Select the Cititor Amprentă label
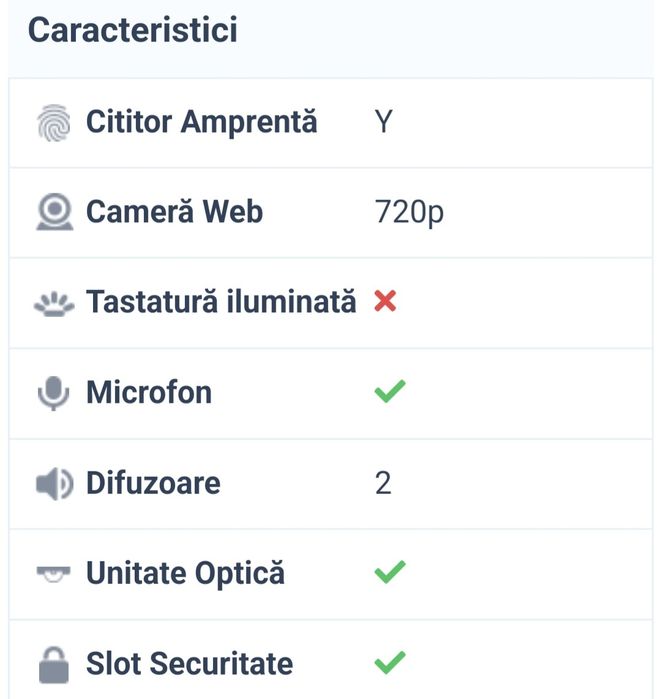 (201, 122)
